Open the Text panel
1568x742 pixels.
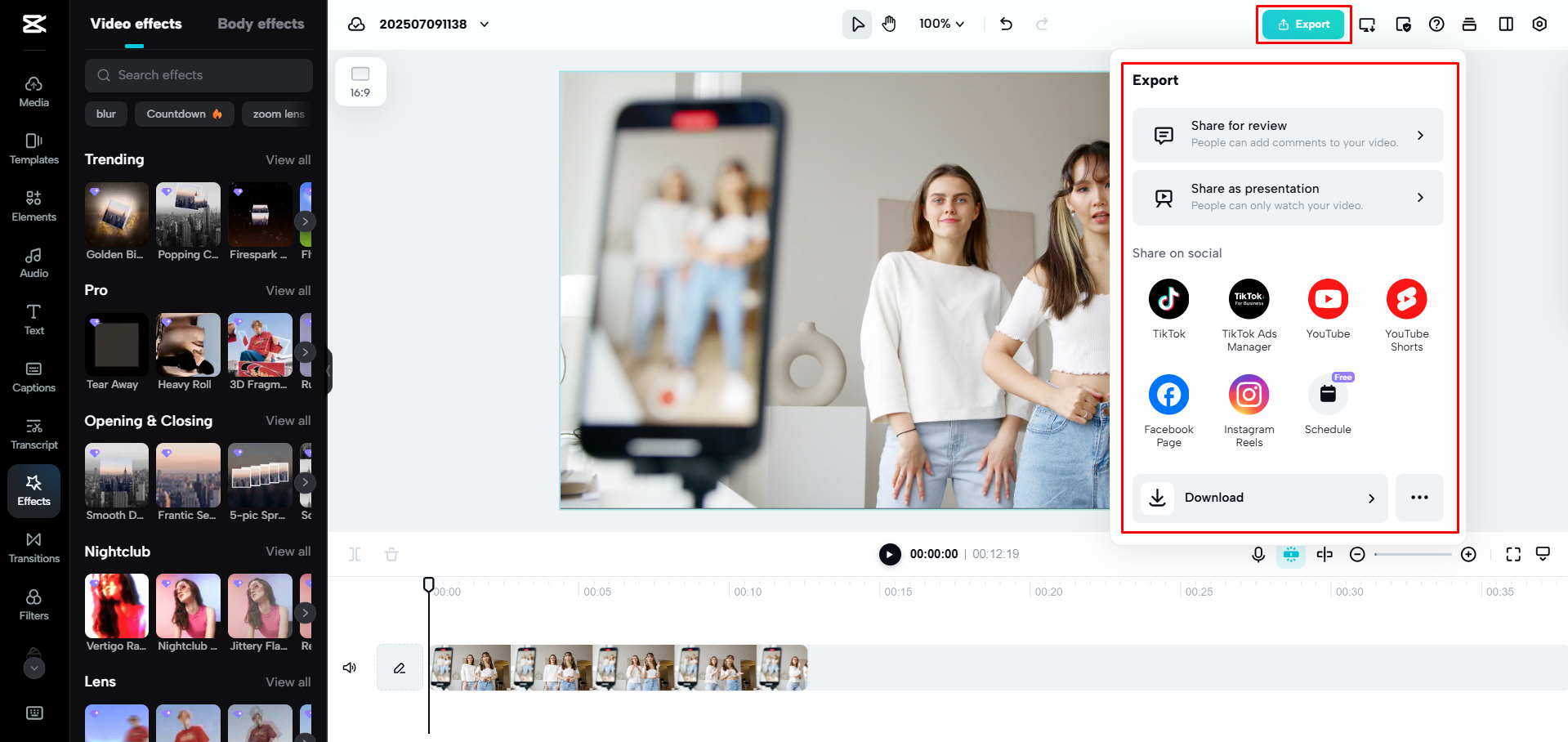click(34, 319)
